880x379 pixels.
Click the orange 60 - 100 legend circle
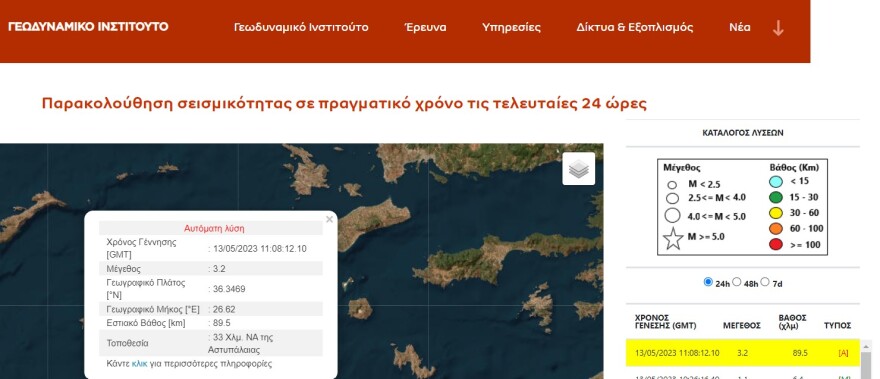[776, 229]
